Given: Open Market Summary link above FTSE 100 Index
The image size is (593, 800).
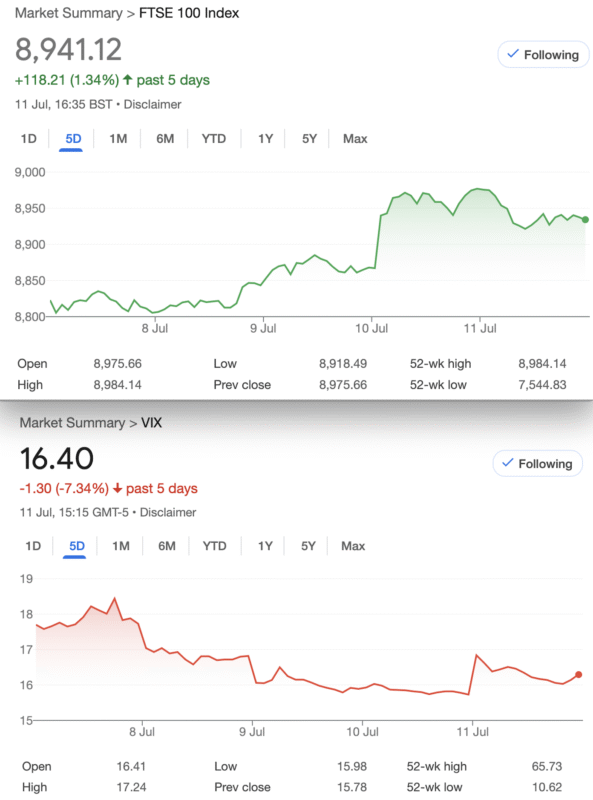Looking at the screenshot, I should 68,13.
